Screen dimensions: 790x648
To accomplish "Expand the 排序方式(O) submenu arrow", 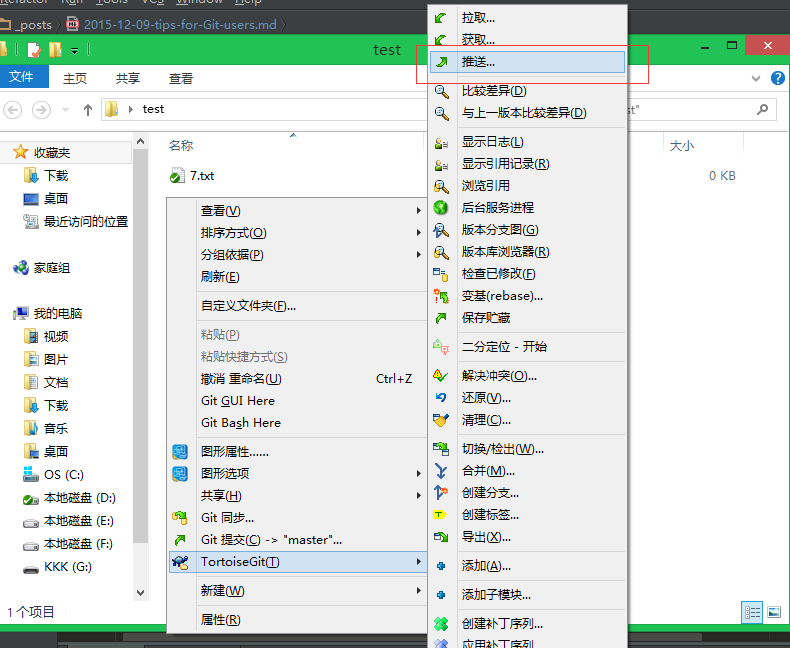I will pyautogui.click(x=419, y=232).
